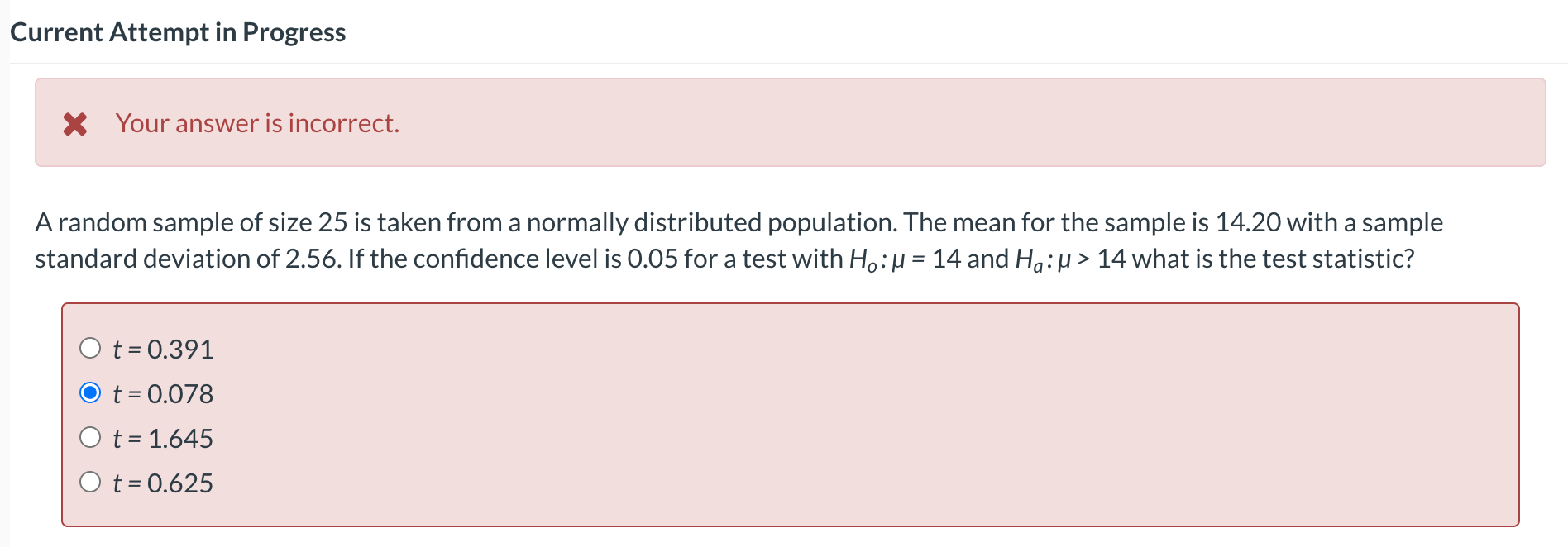Select the radio button for t = 0.625
This screenshot has width=1568, height=547.
point(91,482)
